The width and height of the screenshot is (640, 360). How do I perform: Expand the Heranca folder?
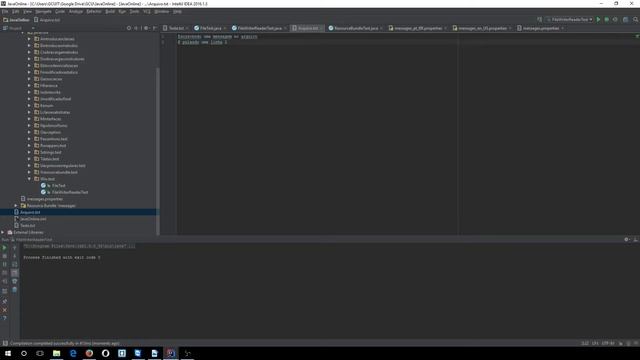click(29, 85)
